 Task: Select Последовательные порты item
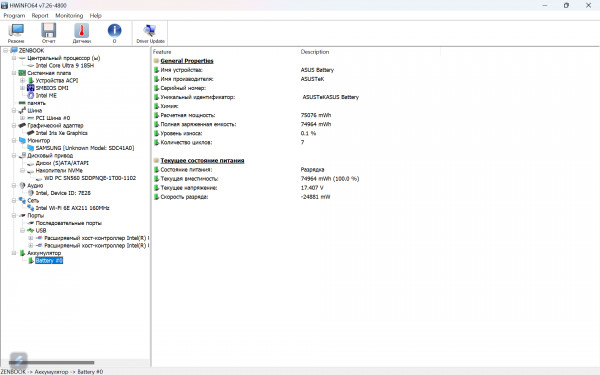tap(68, 223)
